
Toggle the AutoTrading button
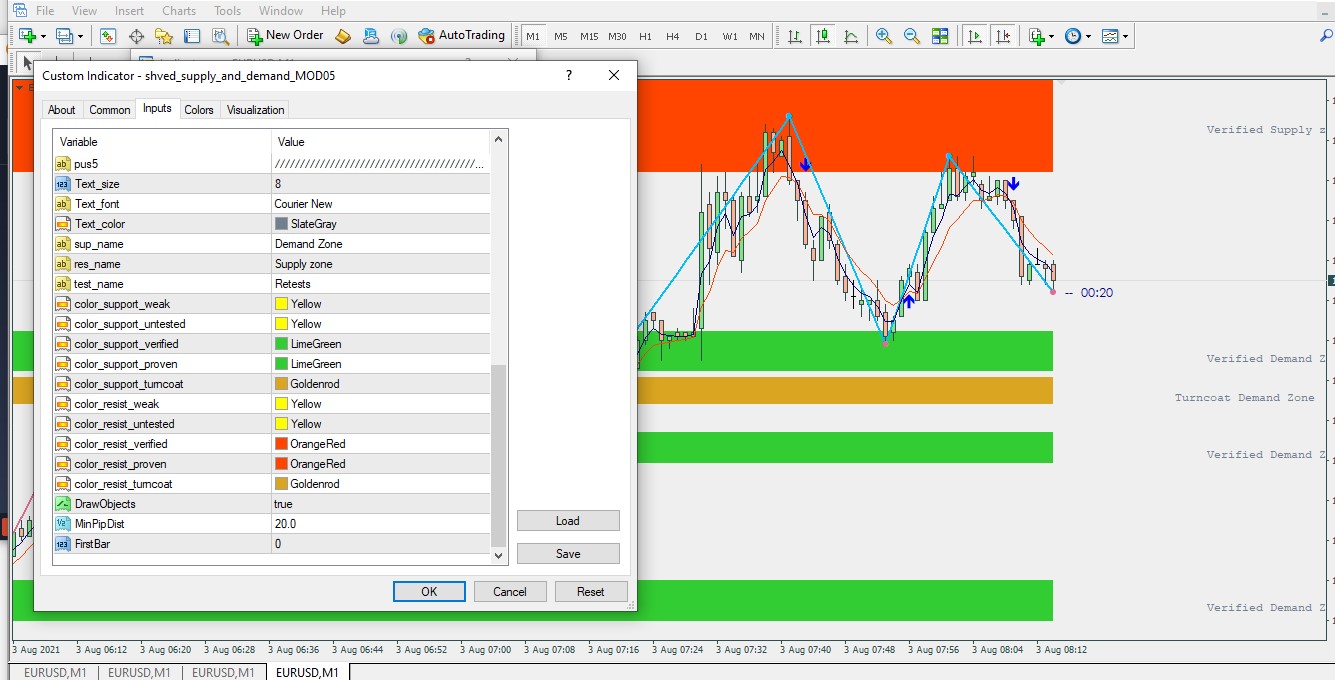pos(461,36)
